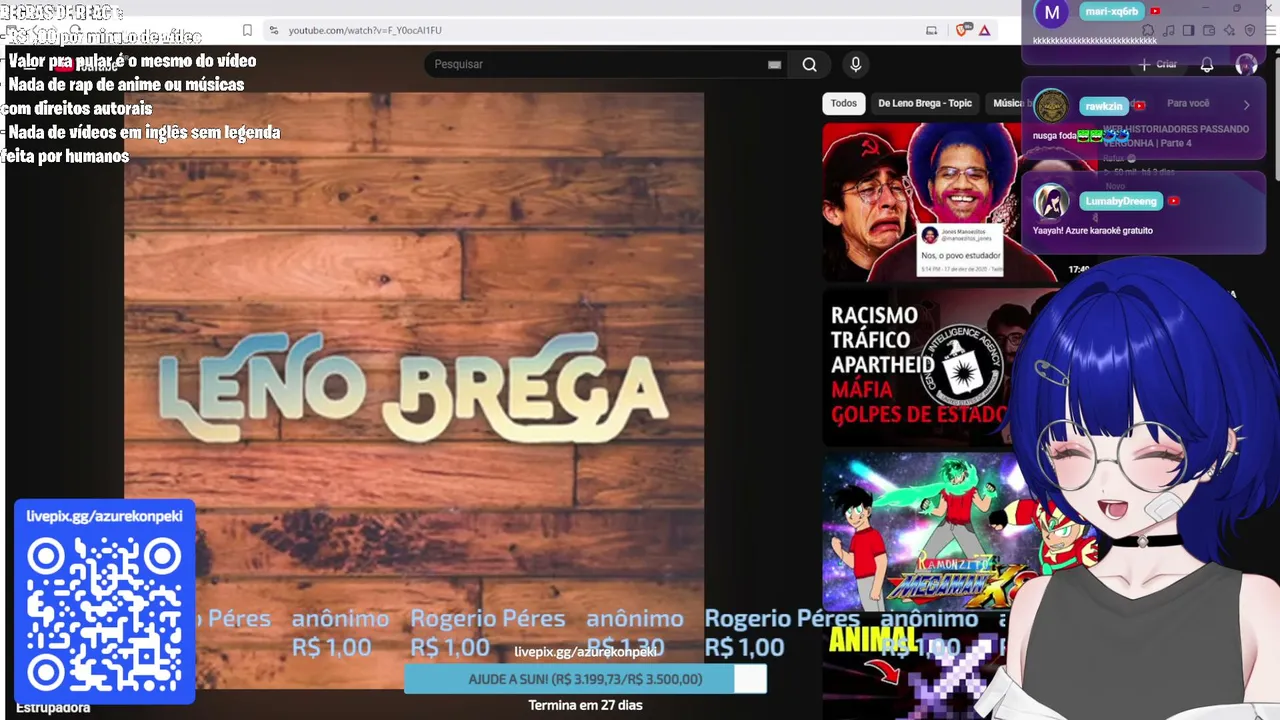Open the Brave Rewards triangle icon
Screen dimensions: 1280x720
[x=984, y=30]
